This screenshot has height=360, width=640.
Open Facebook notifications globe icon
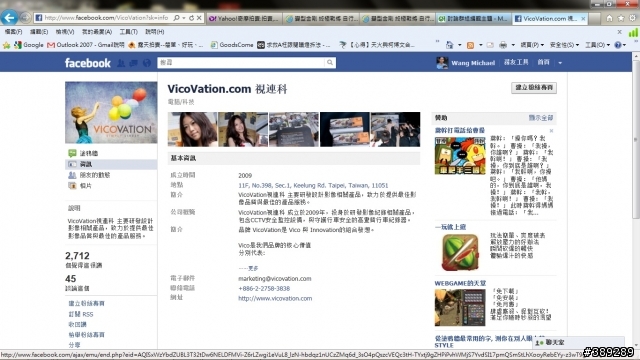click(x=147, y=63)
